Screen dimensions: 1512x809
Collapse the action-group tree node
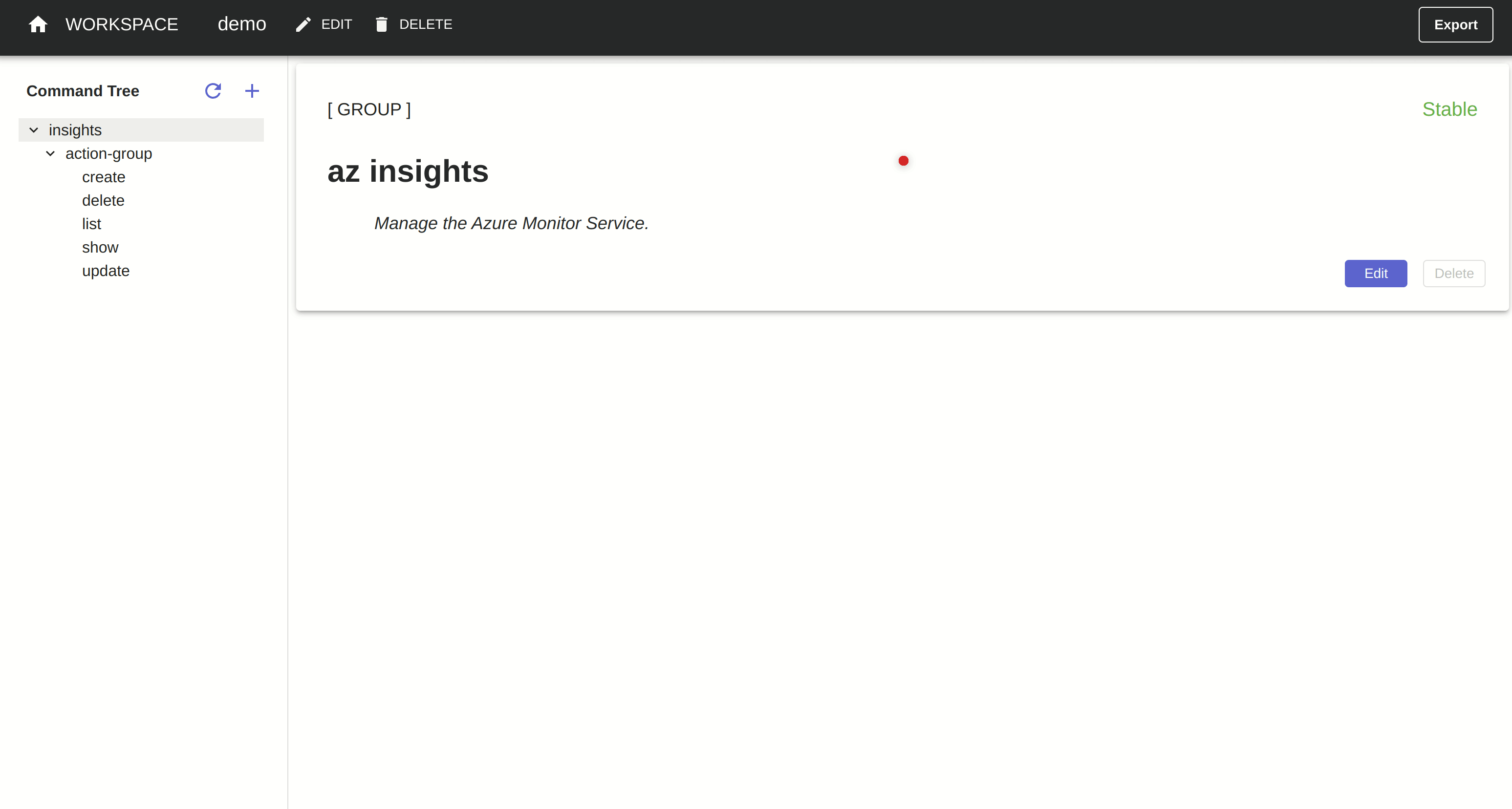52,153
